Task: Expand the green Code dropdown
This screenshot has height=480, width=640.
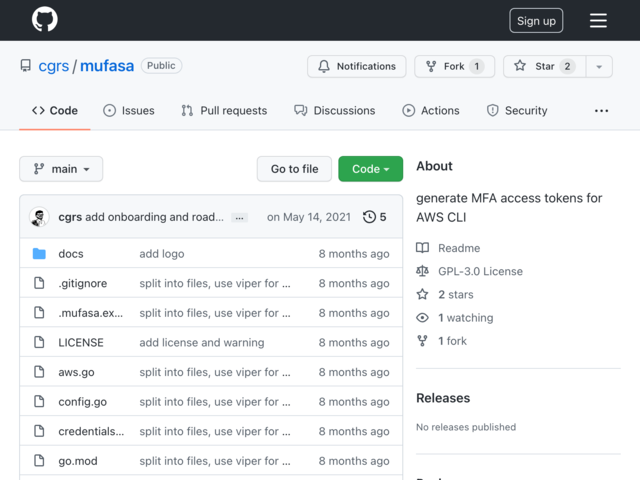Action: 370,169
